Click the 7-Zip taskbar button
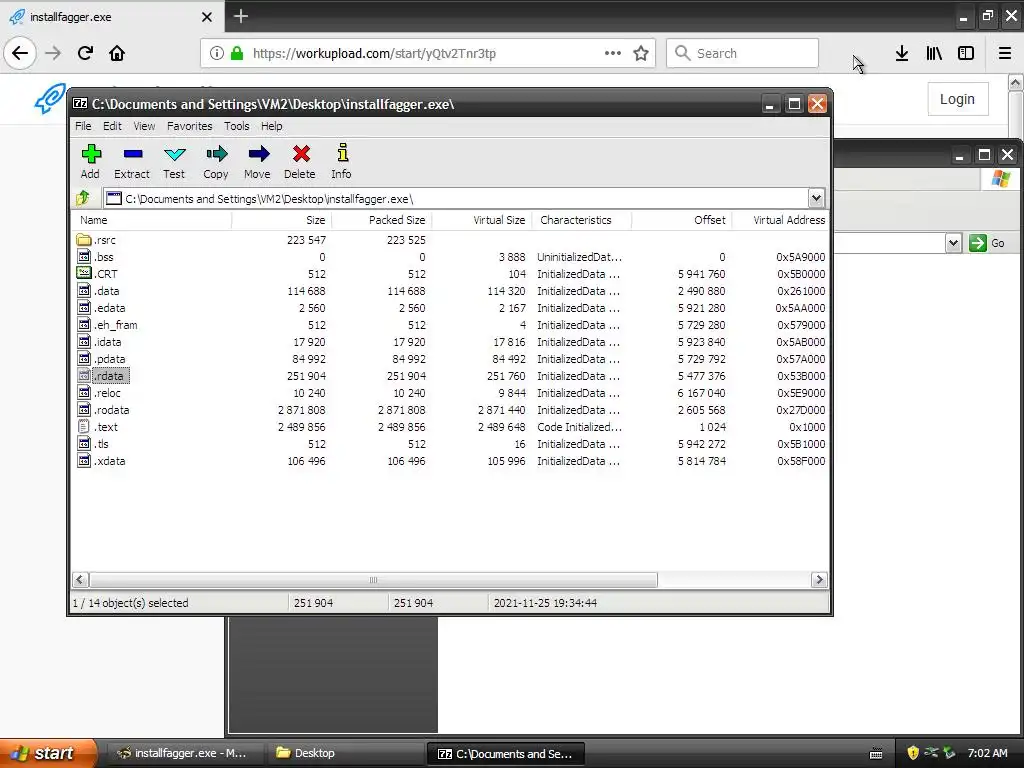Image resolution: width=1024 pixels, height=768 pixels. [505, 753]
